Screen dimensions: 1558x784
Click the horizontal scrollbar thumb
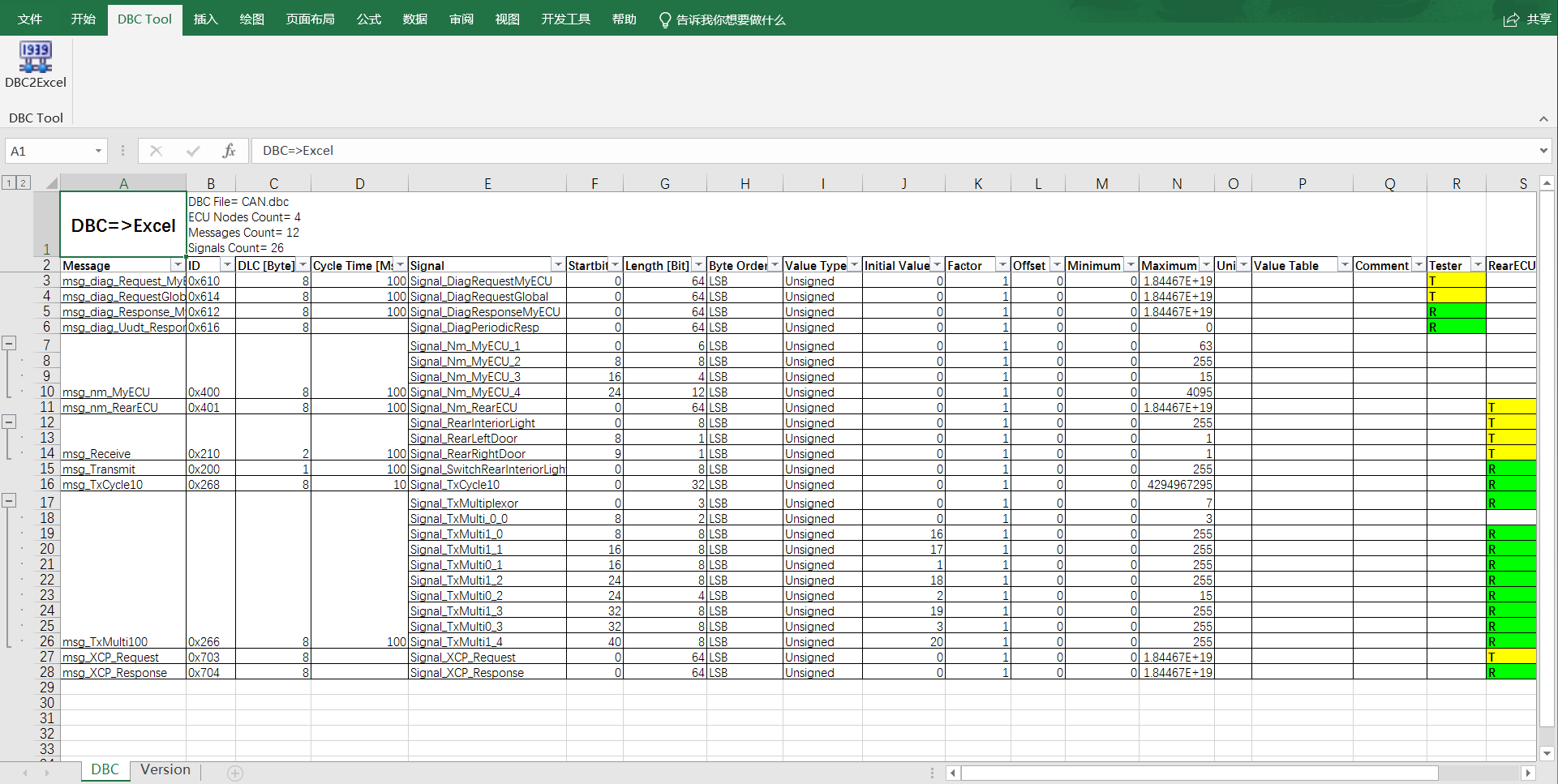click(1199, 773)
